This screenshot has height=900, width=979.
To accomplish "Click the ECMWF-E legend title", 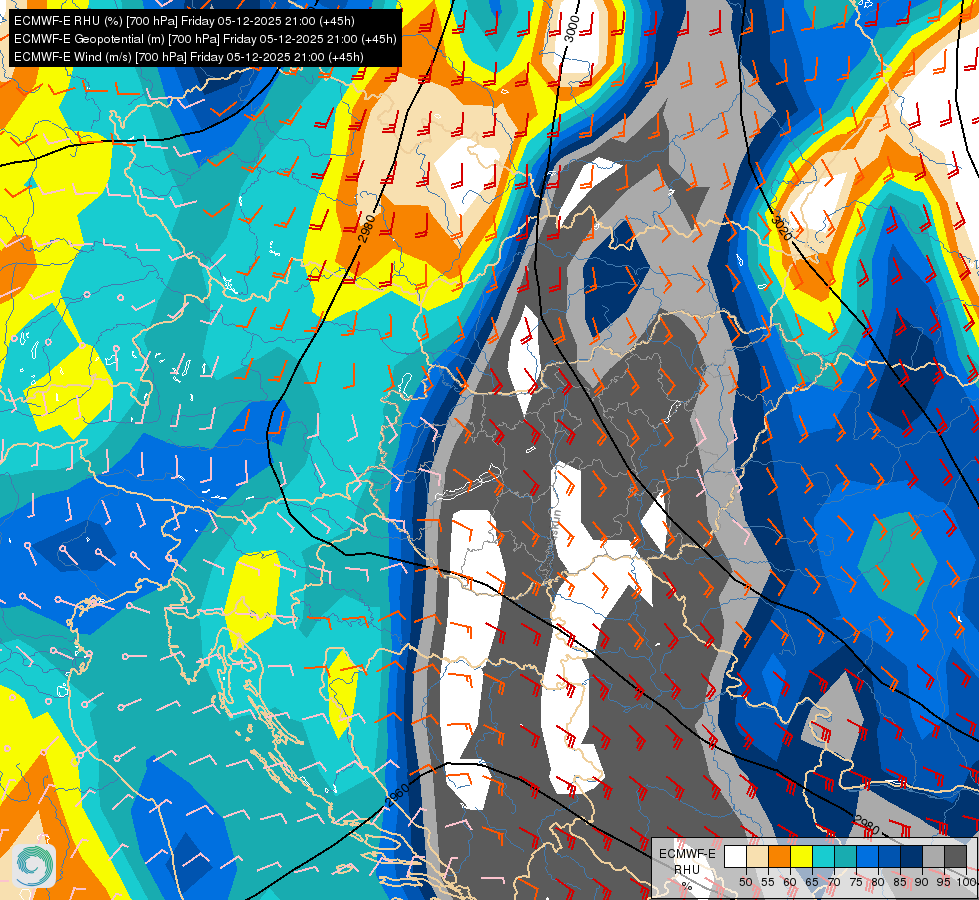I will coord(687,854).
